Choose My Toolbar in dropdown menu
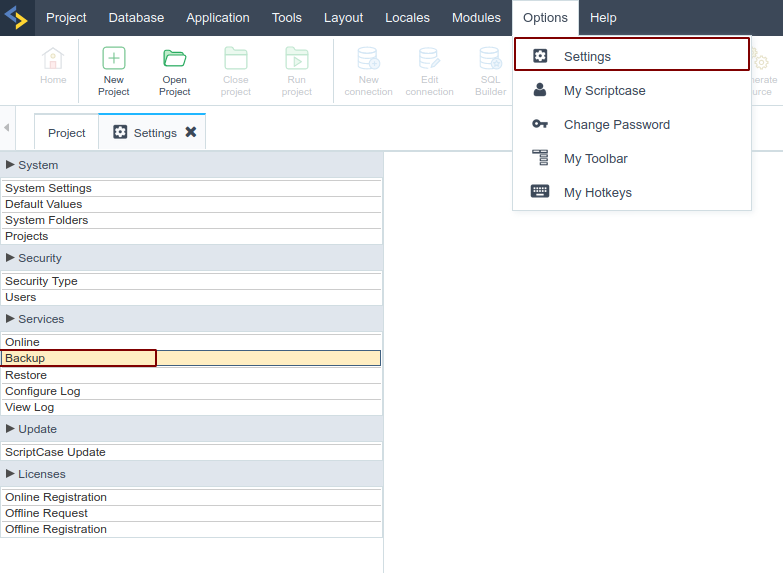Image resolution: width=783 pixels, height=573 pixels. 595,159
